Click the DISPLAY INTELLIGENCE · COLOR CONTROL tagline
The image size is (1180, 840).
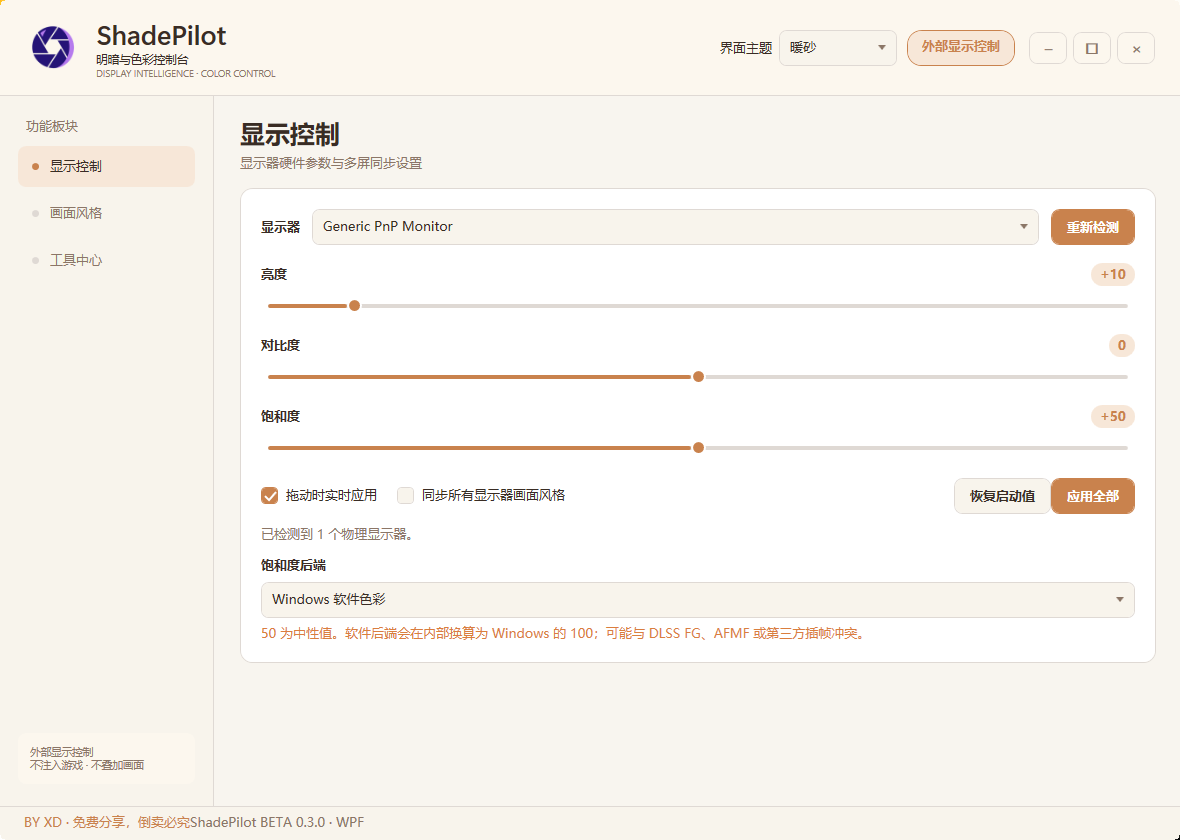click(x=186, y=74)
